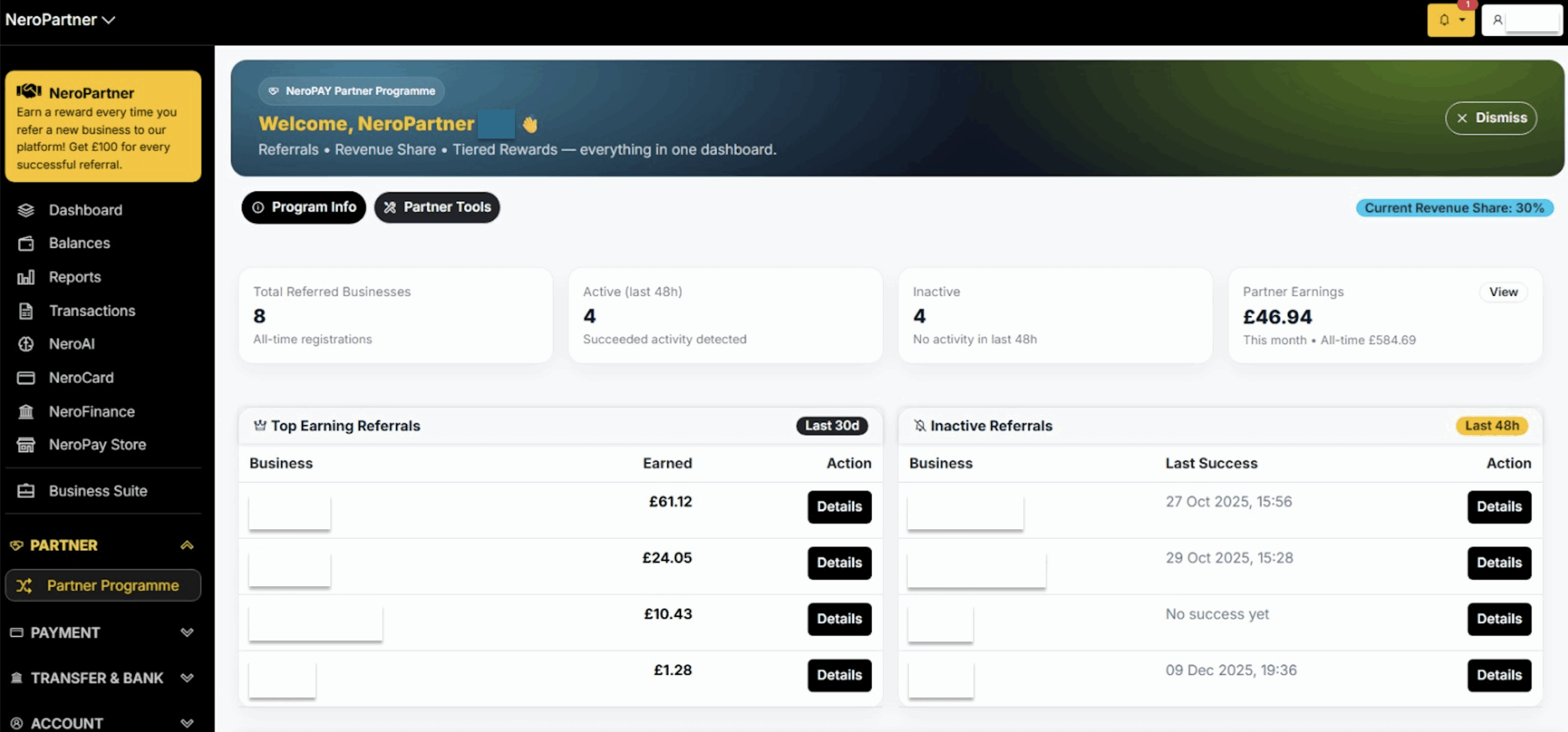Click the NeroCard card icon
Image resolution: width=1568 pixels, height=732 pixels.
[26, 378]
